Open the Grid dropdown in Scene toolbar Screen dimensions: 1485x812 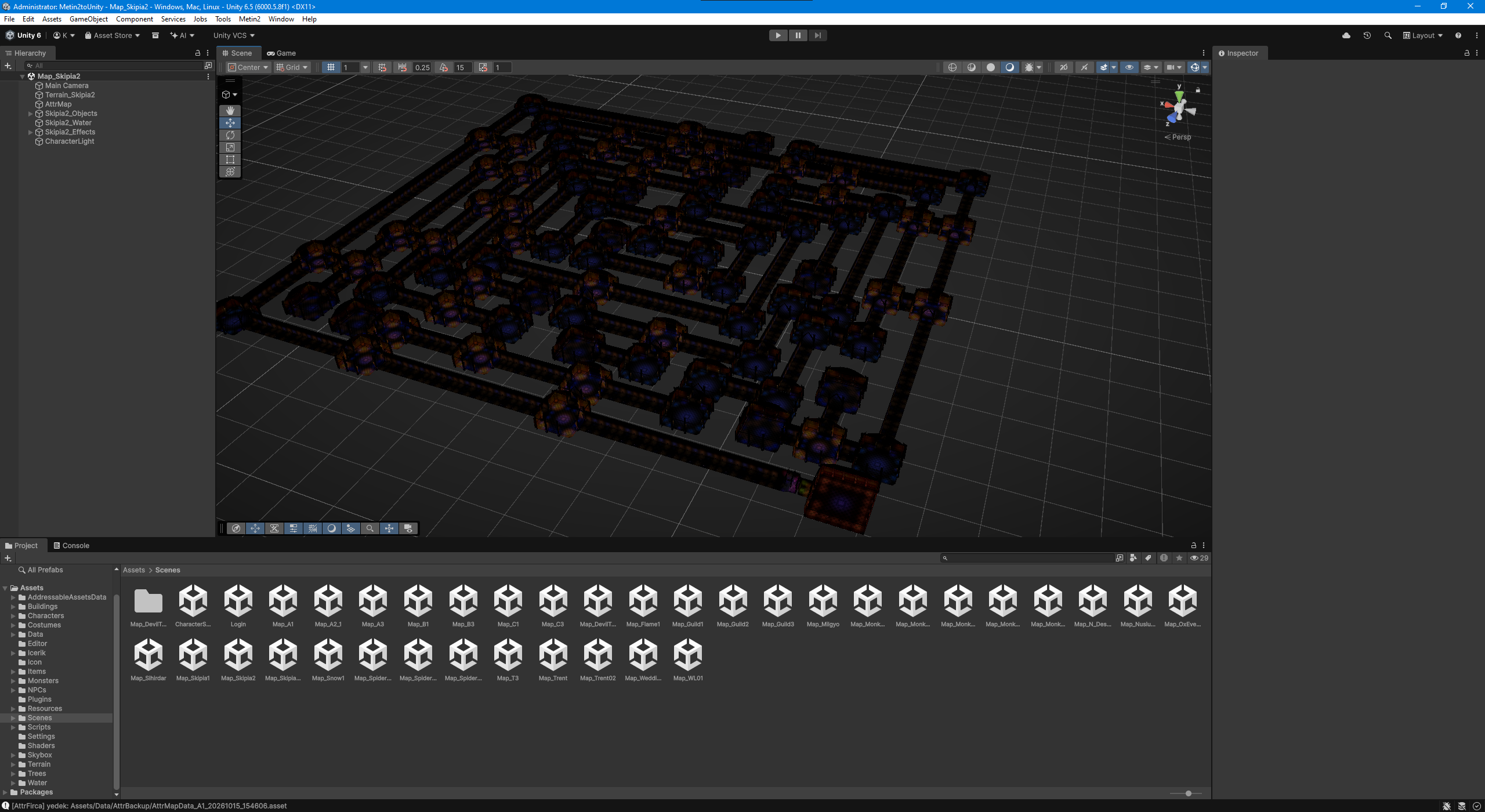pos(292,67)
